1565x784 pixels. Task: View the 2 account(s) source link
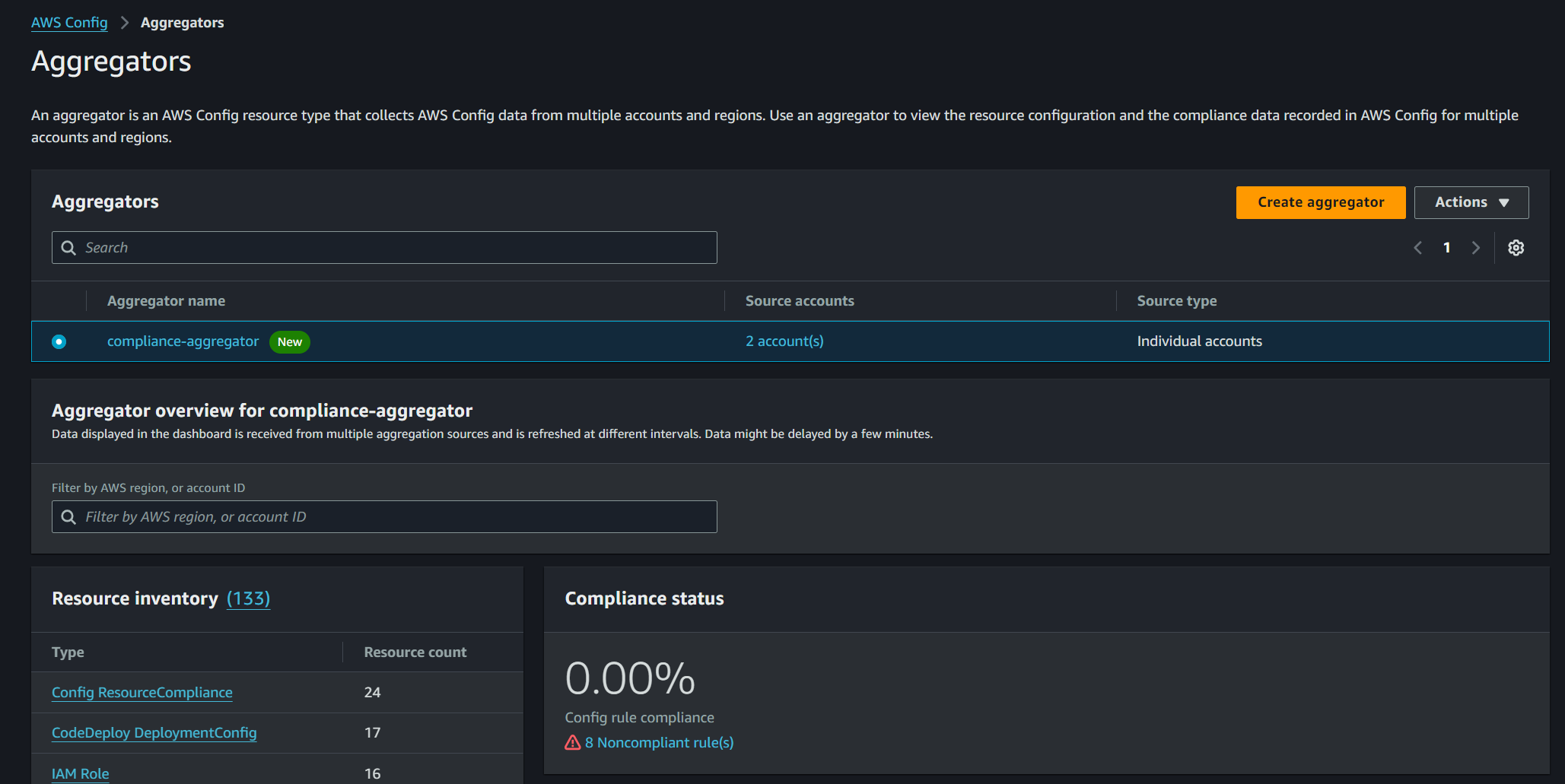click(x=784, y=341)
